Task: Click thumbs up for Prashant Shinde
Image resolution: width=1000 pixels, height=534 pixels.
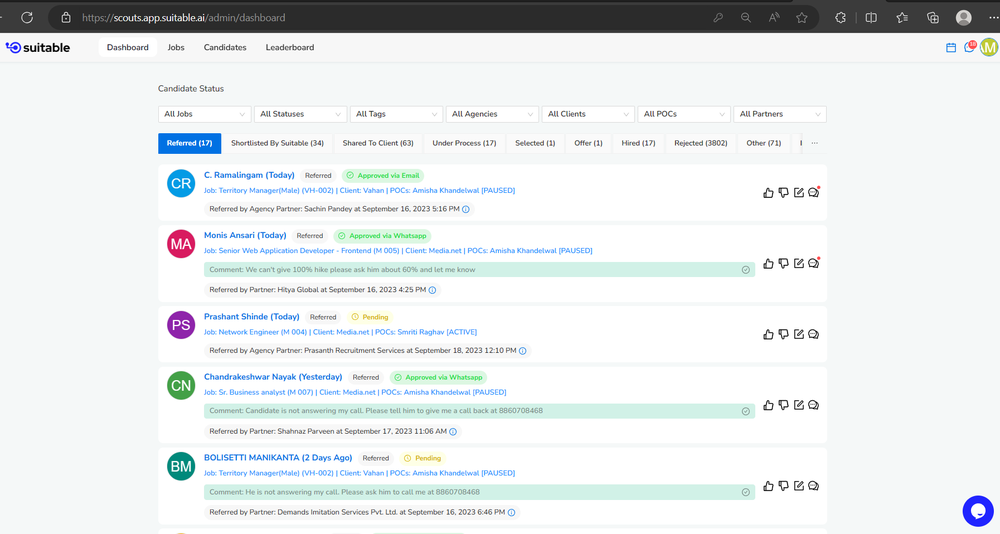Action: pos(768,334)
